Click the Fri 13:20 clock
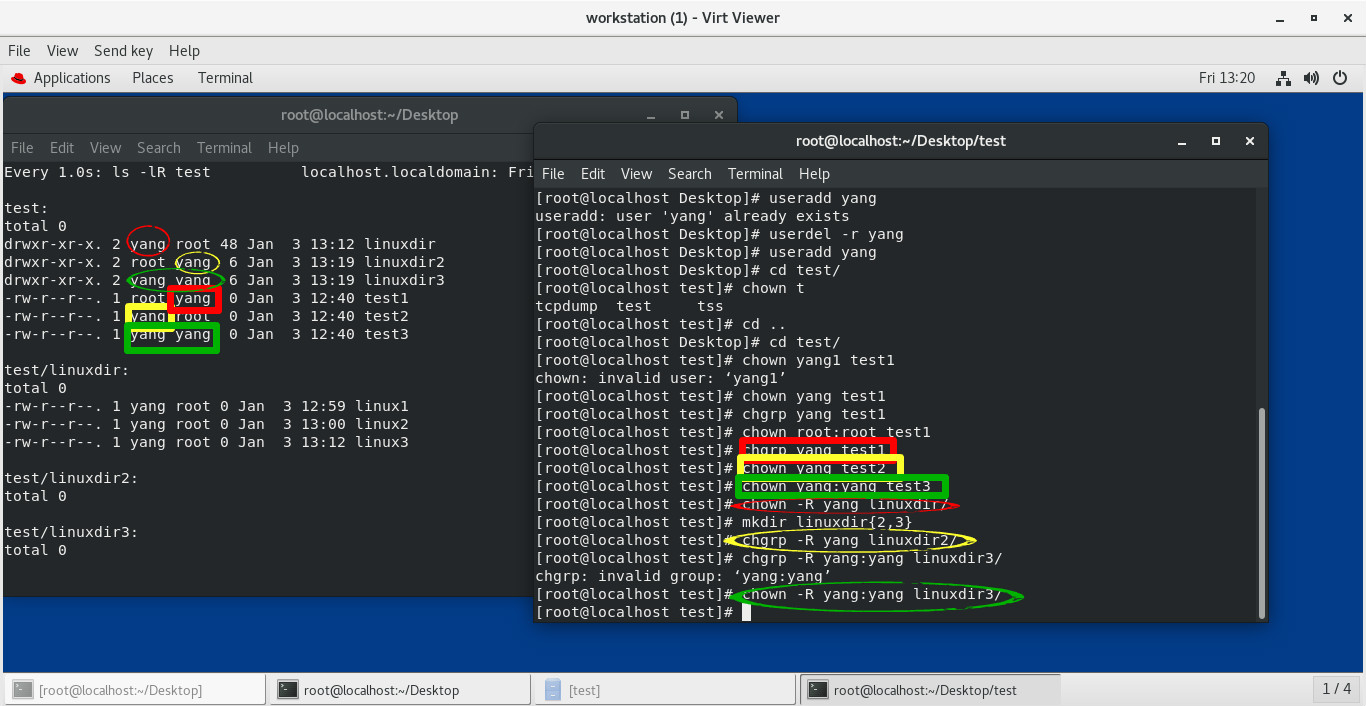The image size is (1366, 706). 1227,78
